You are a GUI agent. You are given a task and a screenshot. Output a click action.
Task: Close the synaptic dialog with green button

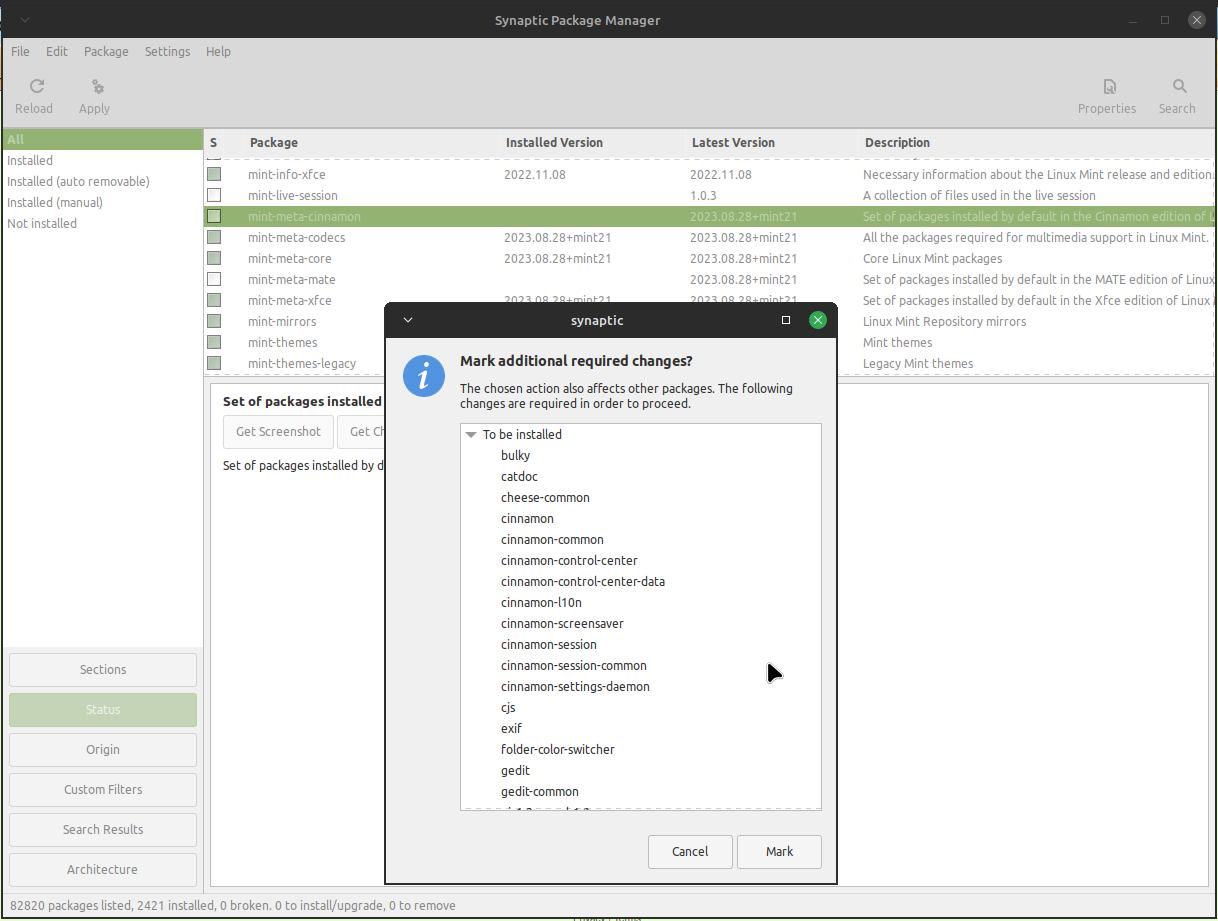point(818,320)
